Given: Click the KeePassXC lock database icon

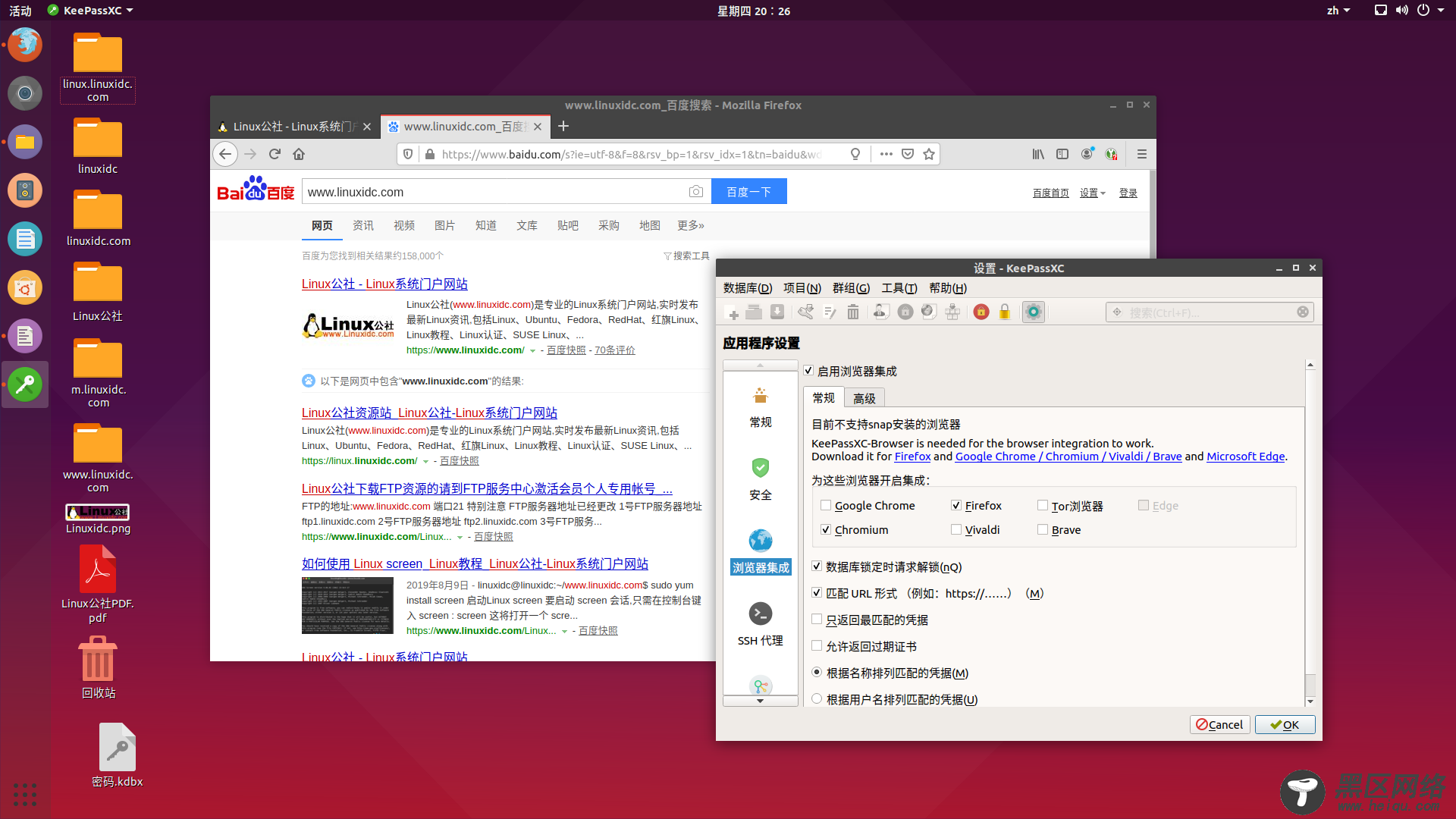Looking at the screenshot, I should coord(1005,312).
